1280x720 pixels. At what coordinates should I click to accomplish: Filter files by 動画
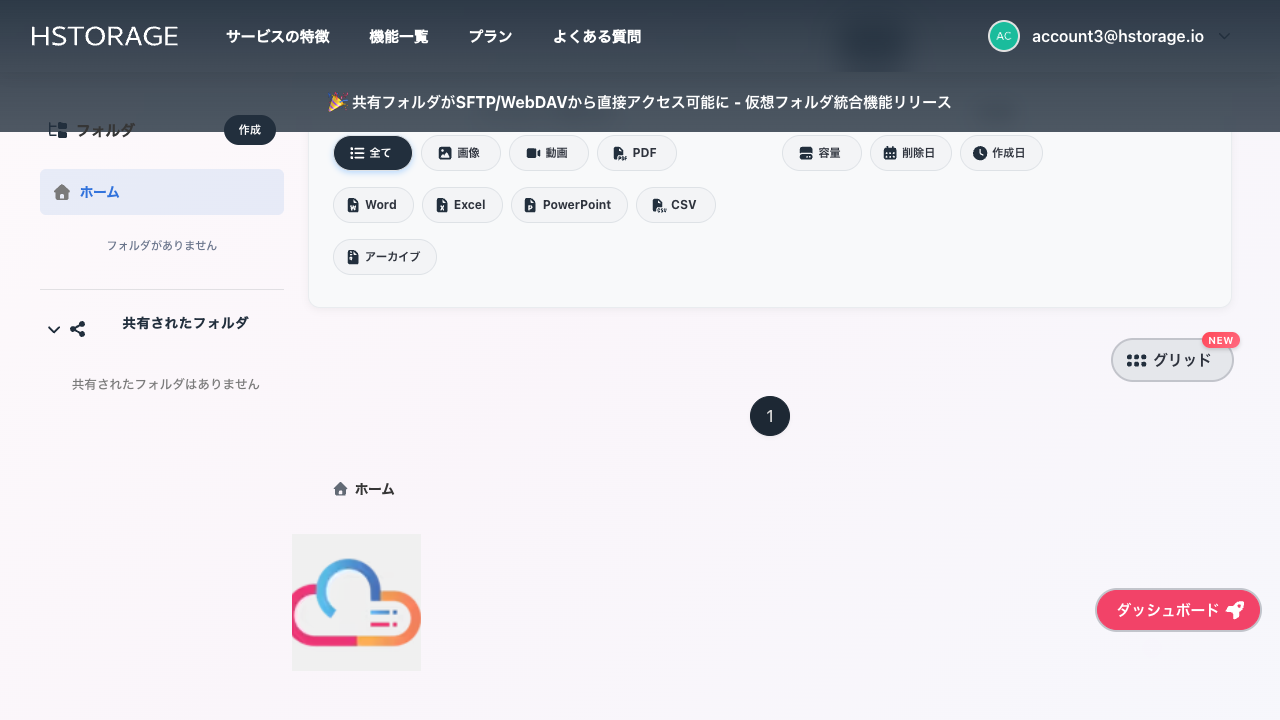548,153
